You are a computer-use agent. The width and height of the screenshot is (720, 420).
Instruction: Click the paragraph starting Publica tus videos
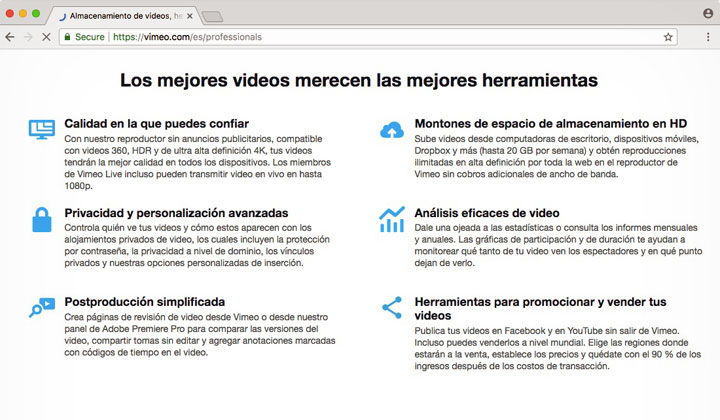tap(558, 348)
